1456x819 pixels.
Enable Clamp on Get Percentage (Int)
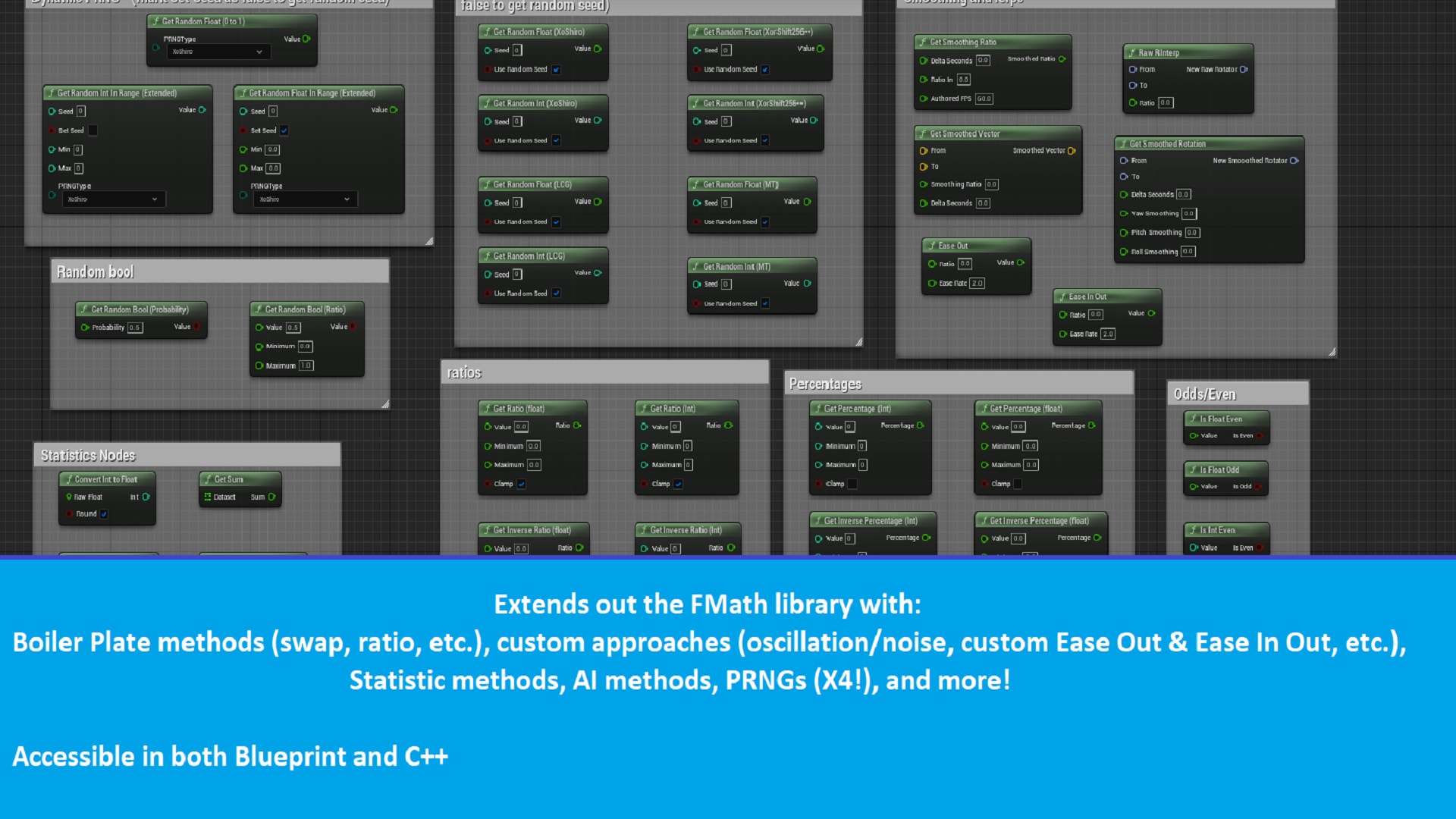(852, 484)
